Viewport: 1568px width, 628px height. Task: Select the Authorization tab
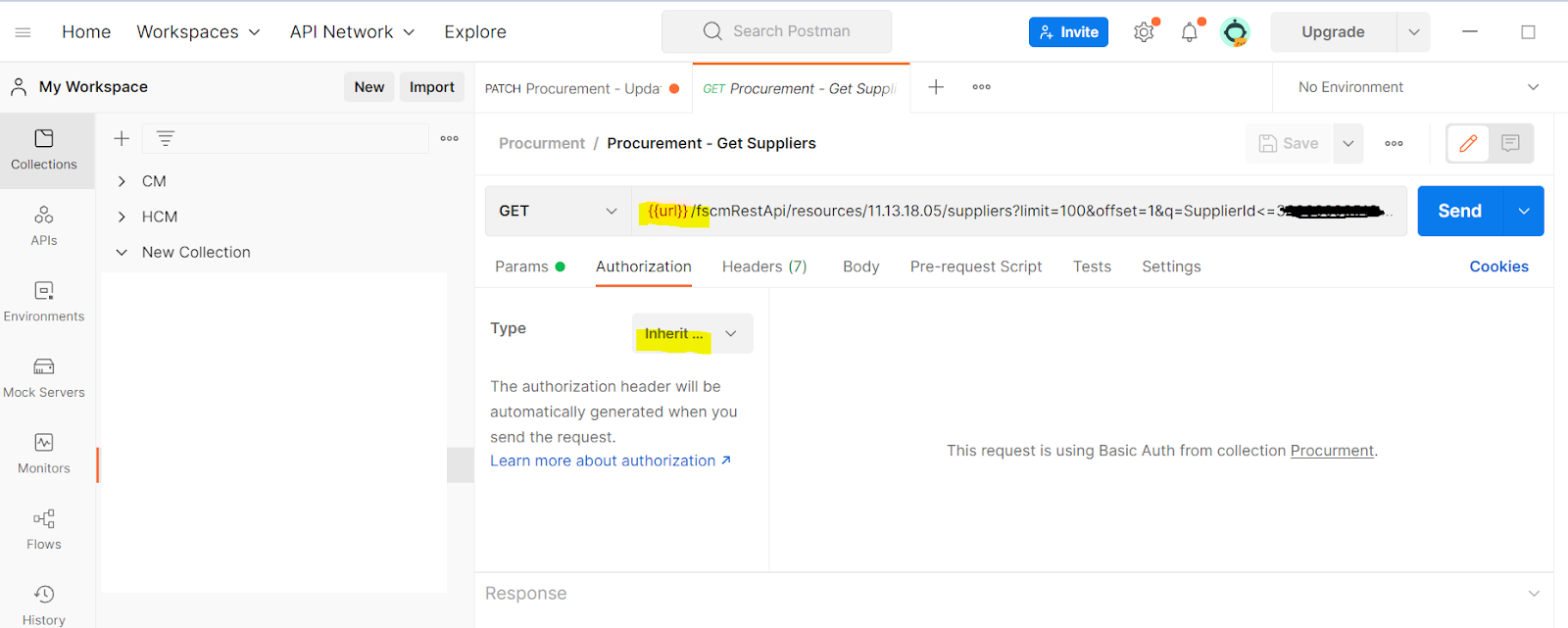click(644, 266)
